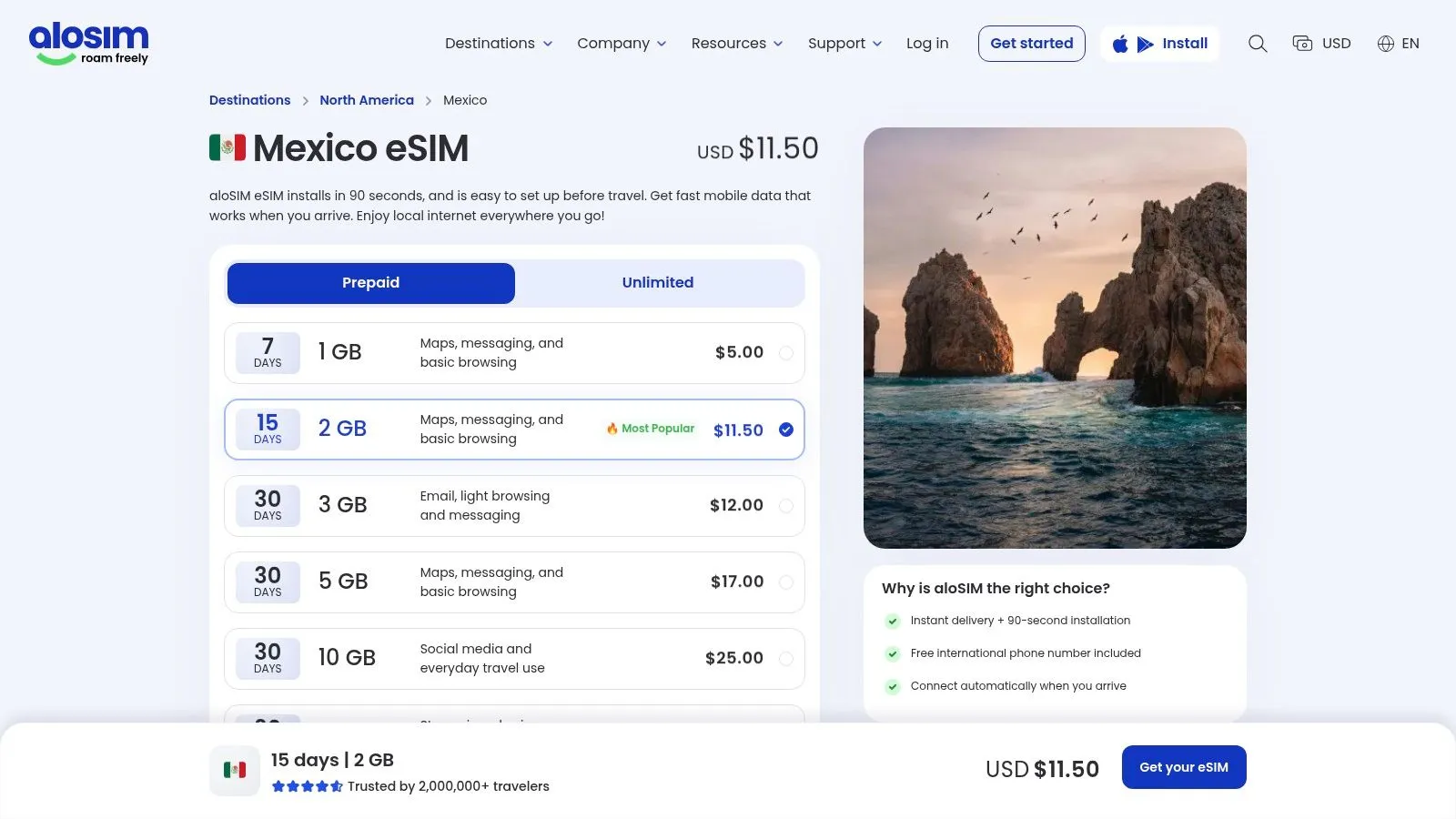Click the Google Play icon in Install button

(x=1146, y=44)
